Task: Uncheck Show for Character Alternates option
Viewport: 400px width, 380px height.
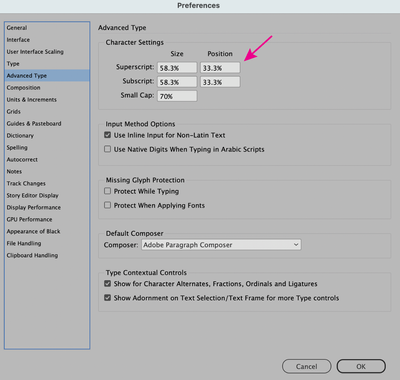Action: pos(107,284)
